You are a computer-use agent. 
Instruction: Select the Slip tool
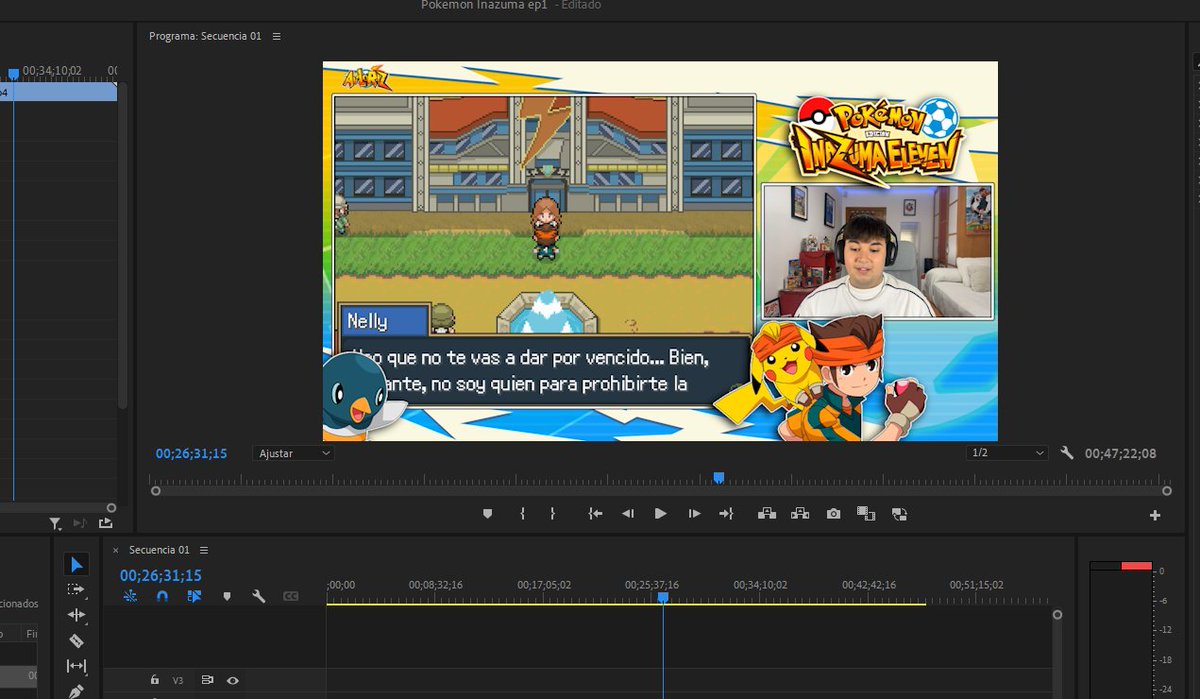[77, 666]
